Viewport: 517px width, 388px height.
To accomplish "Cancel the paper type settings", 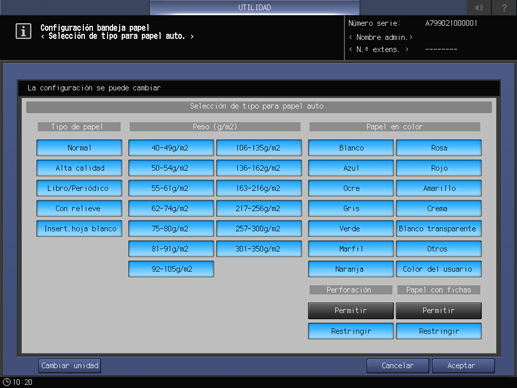I will click(398, 366).
